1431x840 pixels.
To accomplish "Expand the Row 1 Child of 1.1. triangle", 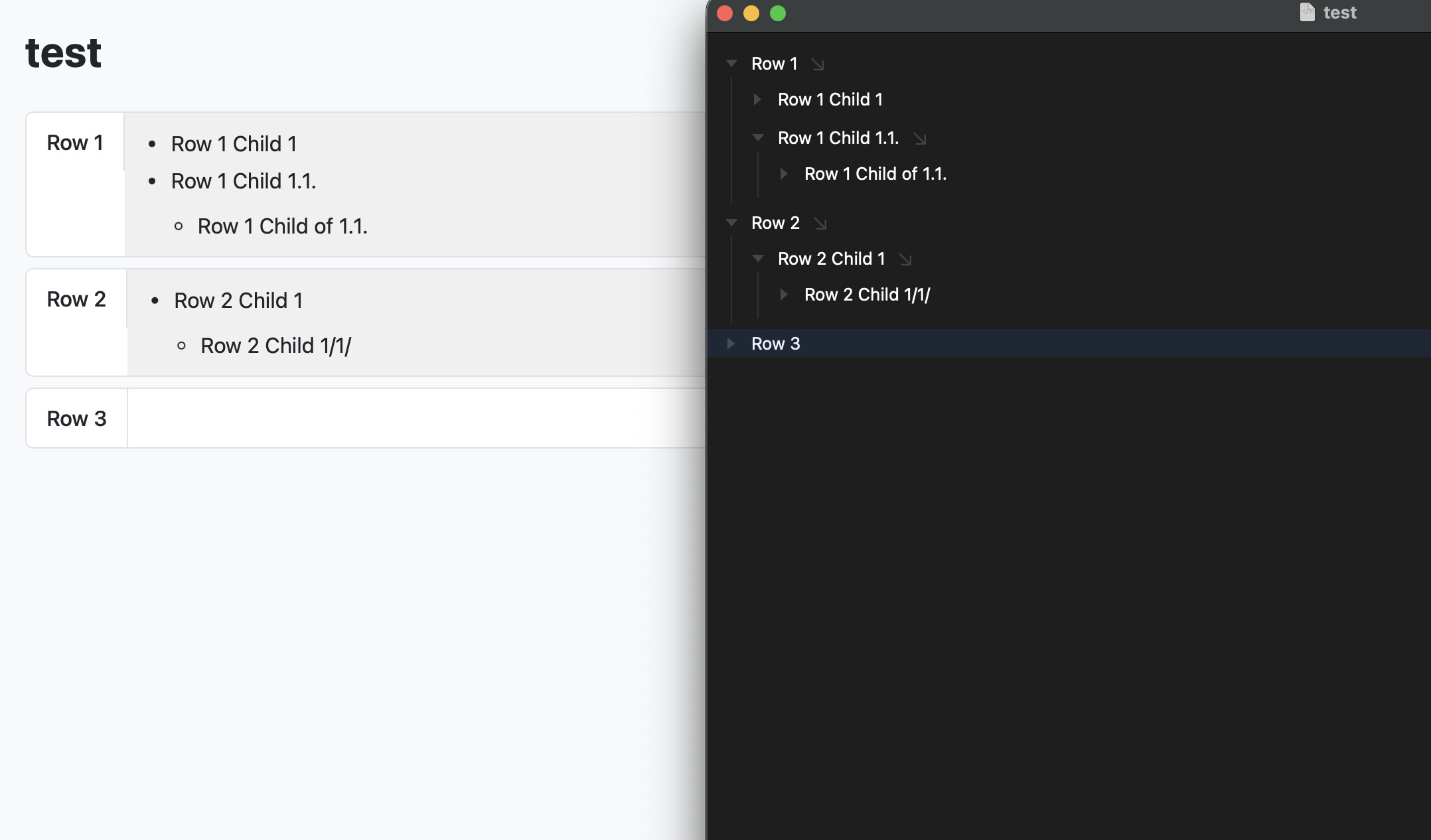I will point(784,174).
